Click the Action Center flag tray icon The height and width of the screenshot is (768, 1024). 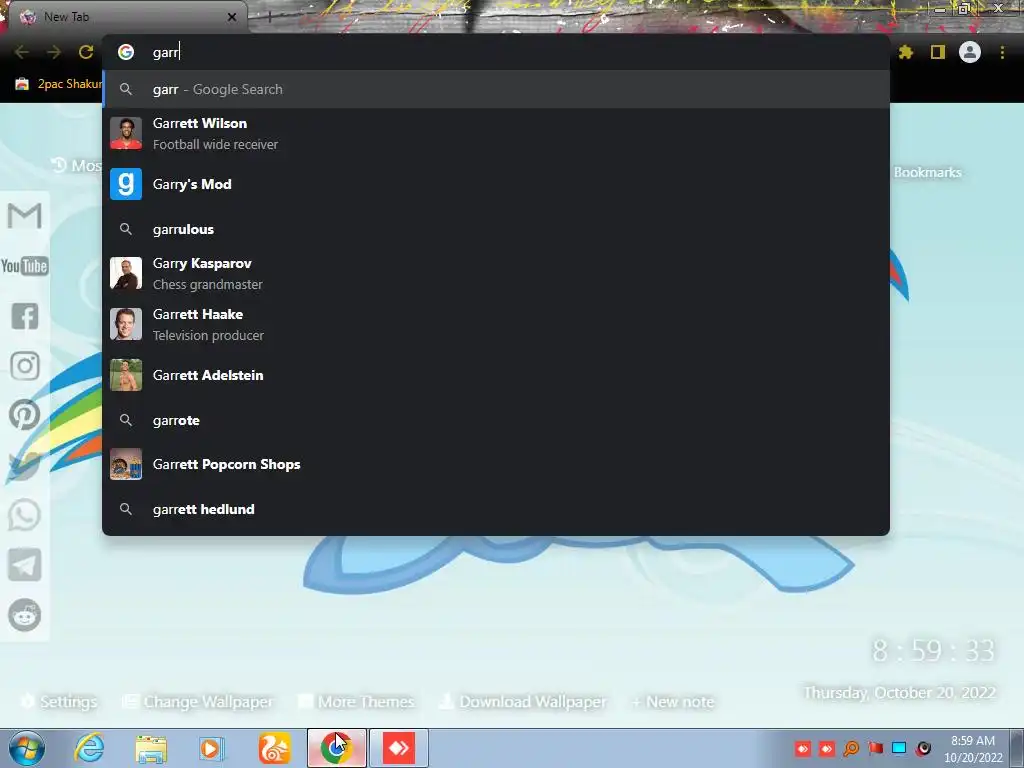pyautogui.click(x=876, y=748)
